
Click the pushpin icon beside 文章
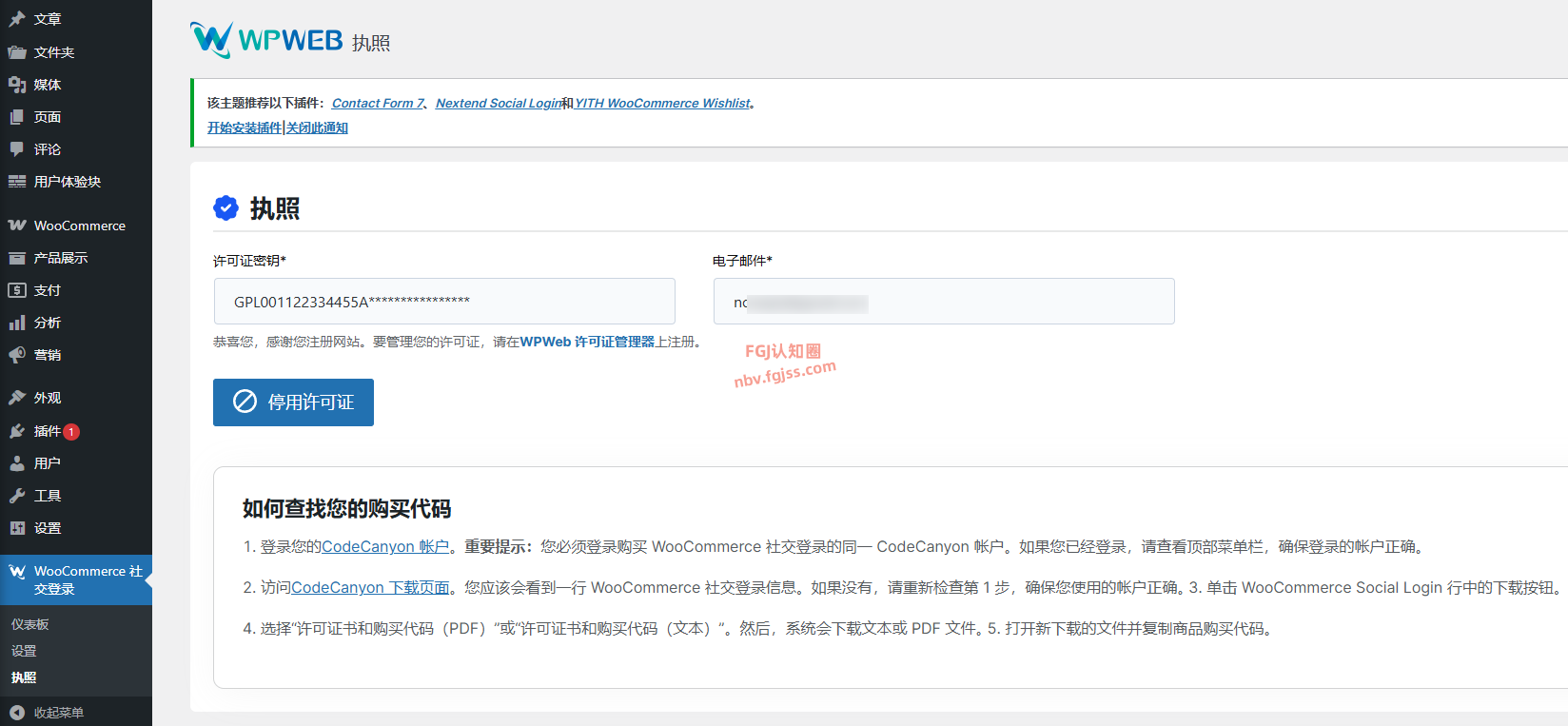[17, 19]
